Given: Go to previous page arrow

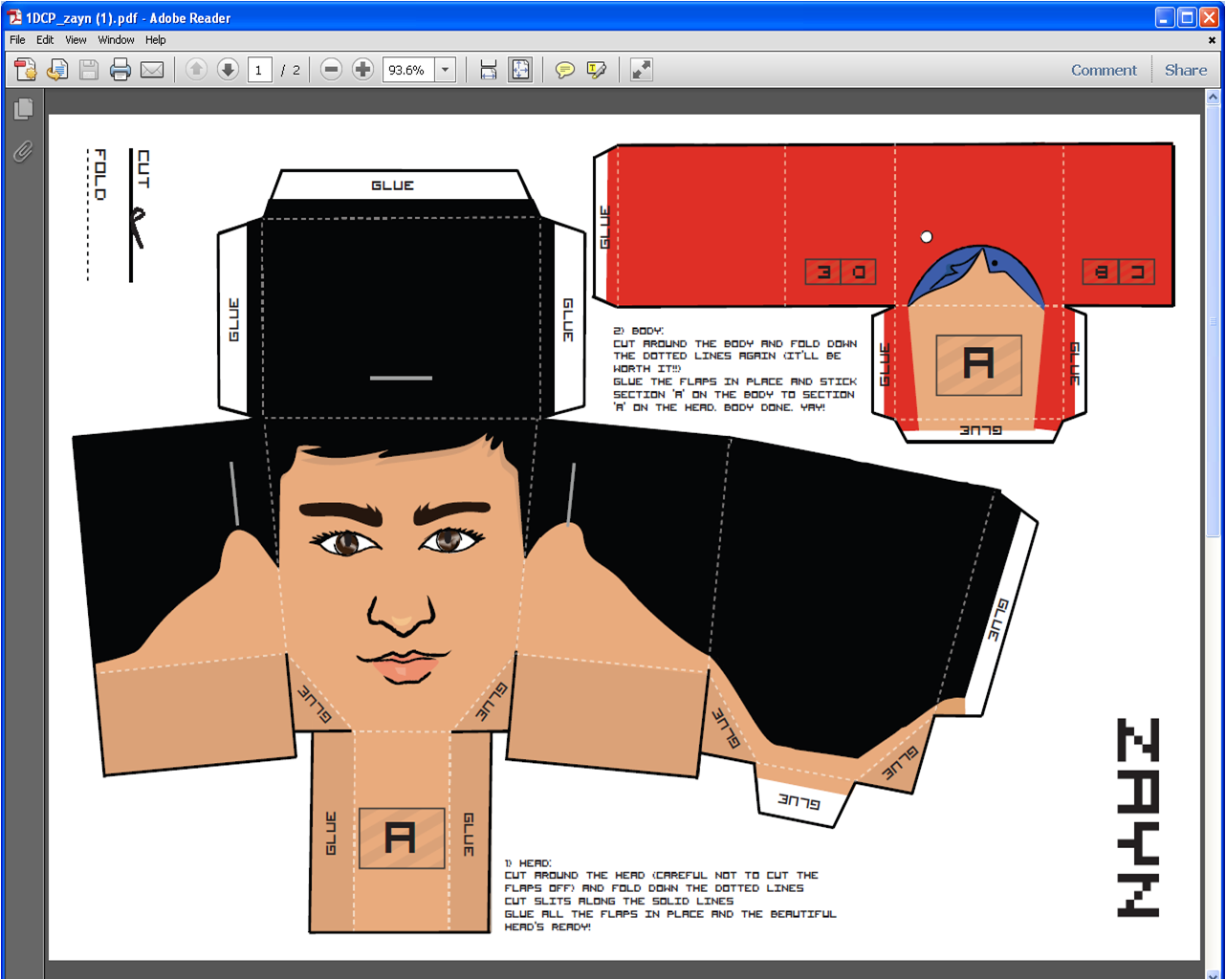Looking at the screenshot, I should (x=196, y=70).
